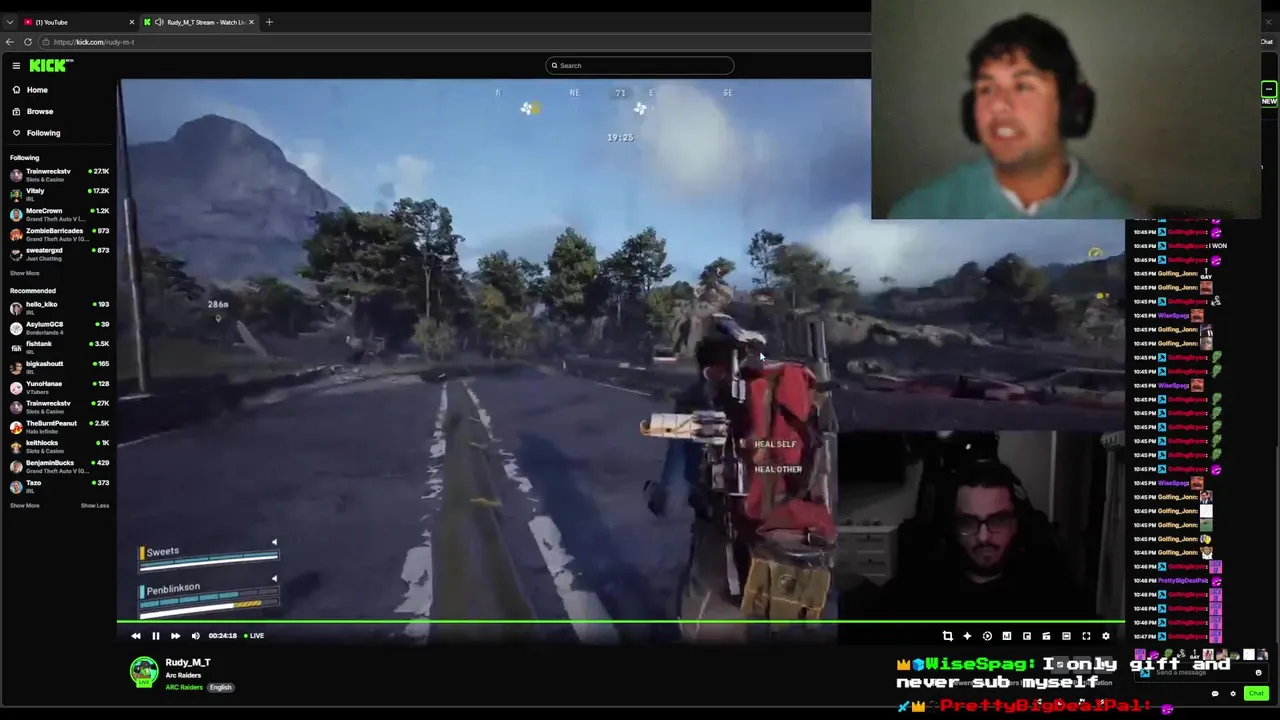This screenshot has width=1280, height=720.
Task: Mute audio via tab speaker icon
Action: [159, 22]
